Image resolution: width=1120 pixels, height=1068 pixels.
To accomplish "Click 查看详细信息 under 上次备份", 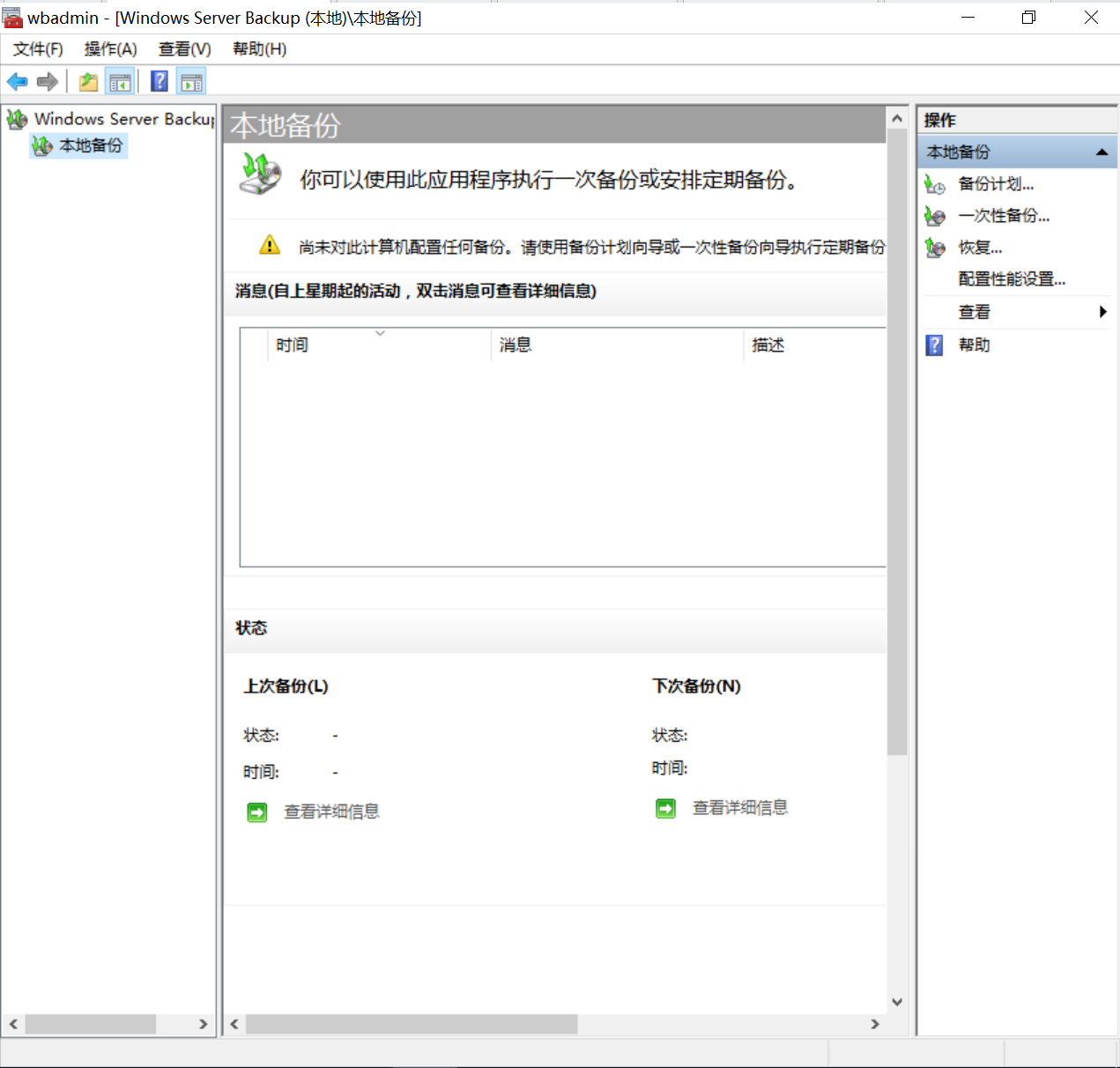I will (331, 812).
